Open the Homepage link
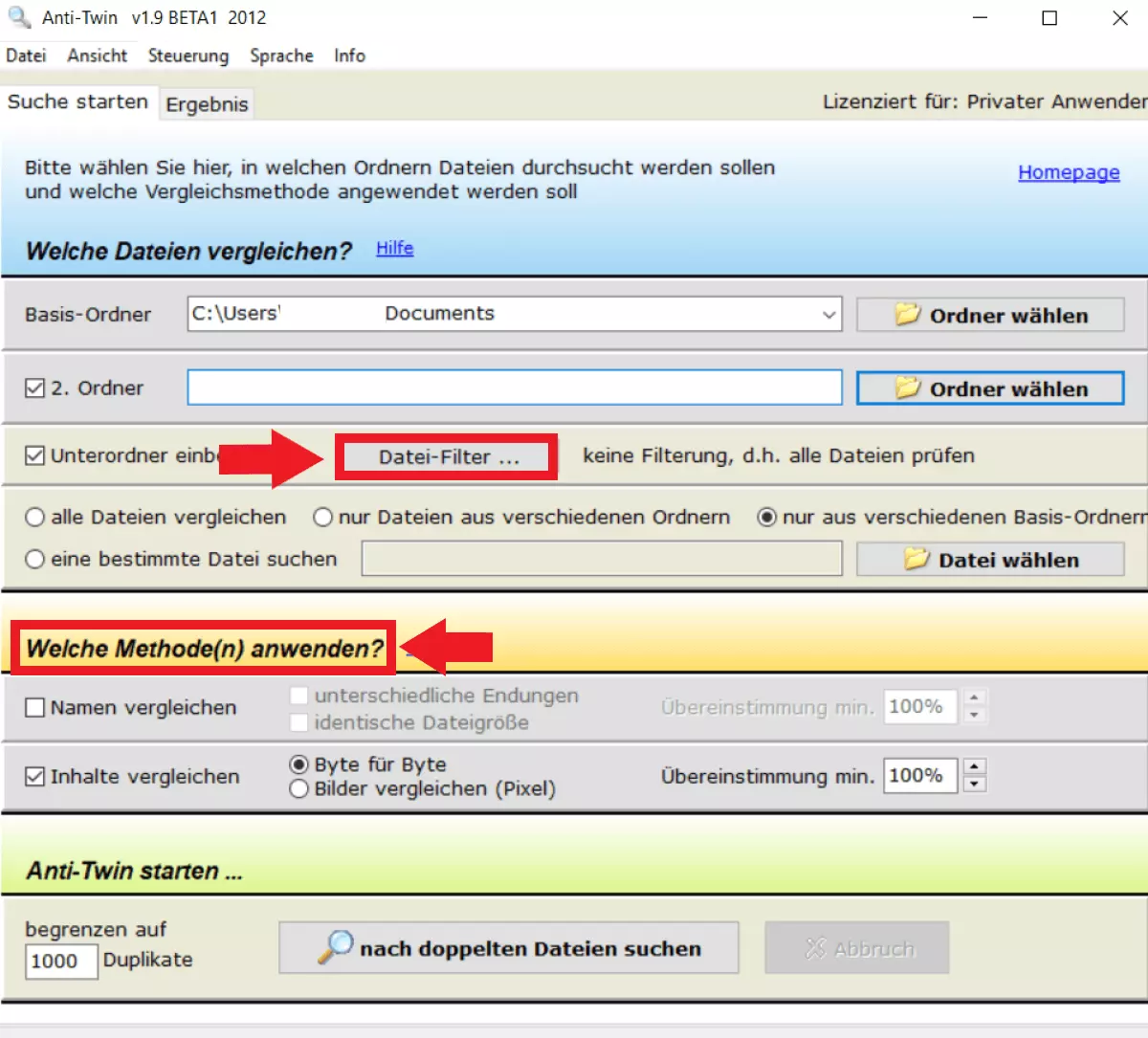This screenshot has height=1038, width=1148. click(1068, 172)
